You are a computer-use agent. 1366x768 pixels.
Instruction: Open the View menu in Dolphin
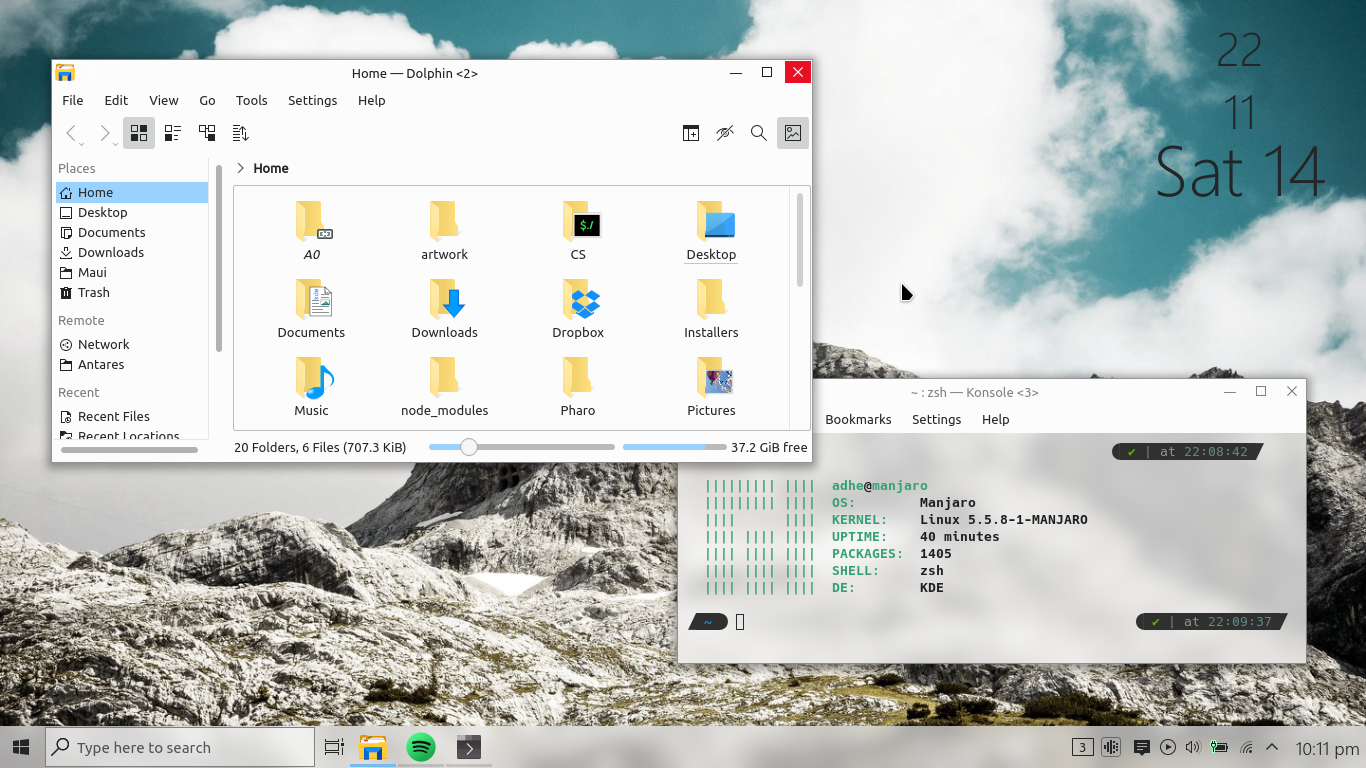(x=164, y=100)
